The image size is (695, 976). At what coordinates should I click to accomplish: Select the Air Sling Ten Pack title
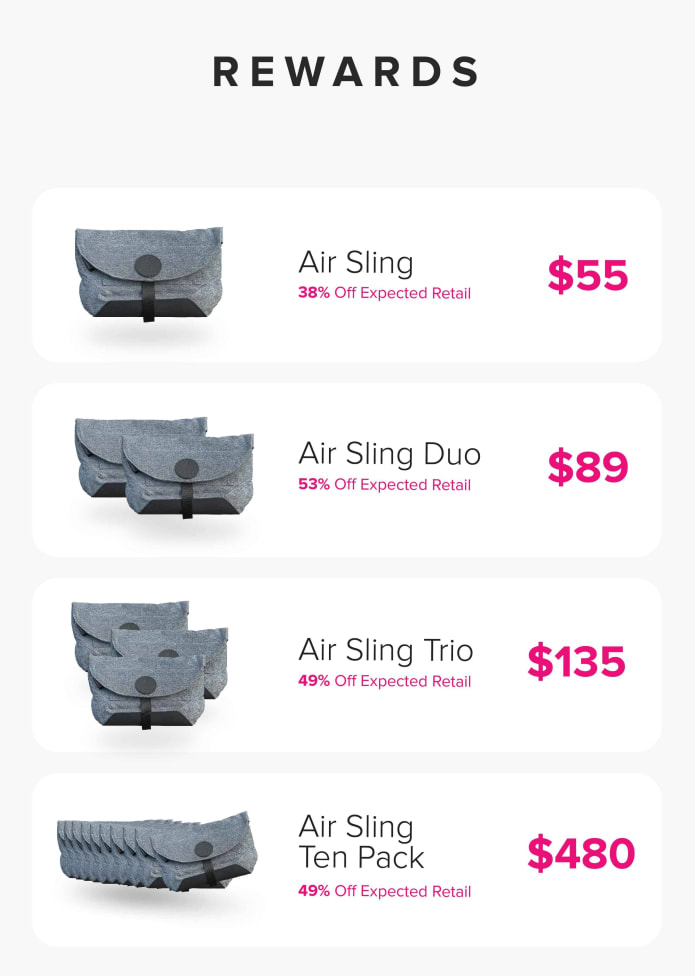click(361, 842)
